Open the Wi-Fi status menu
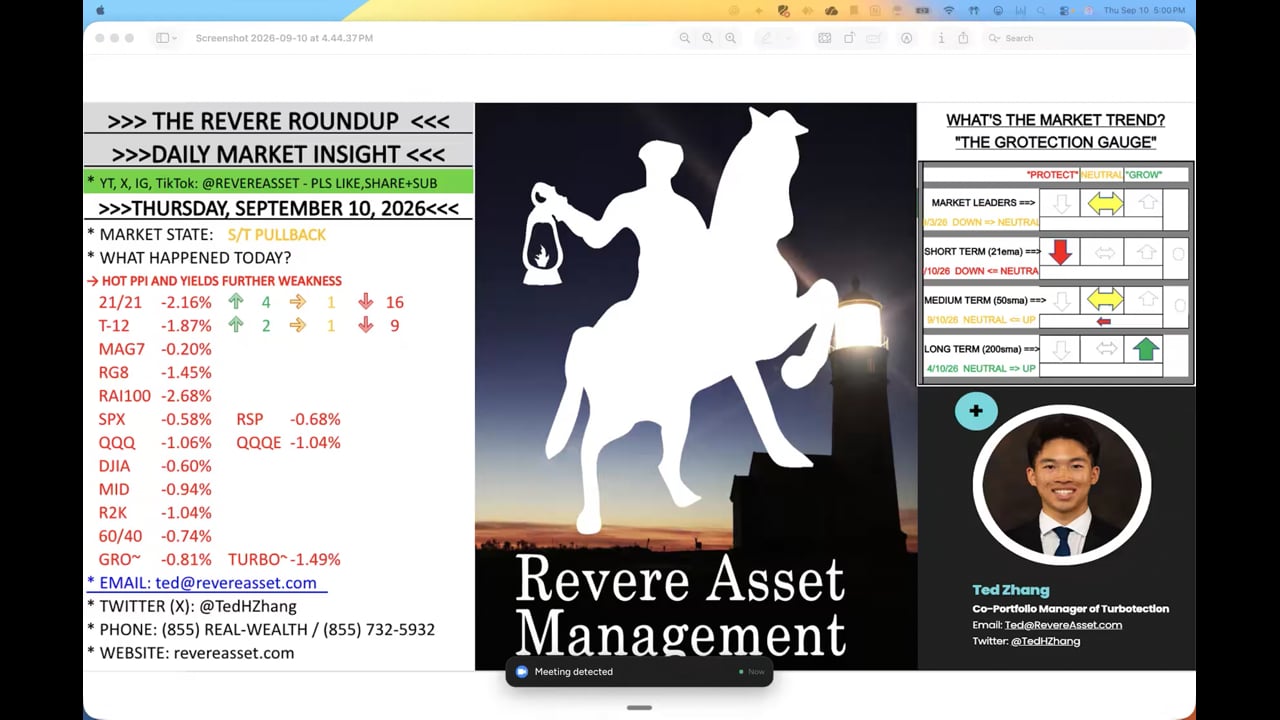This screenshot has height=720, width=1280. [949, 10]
